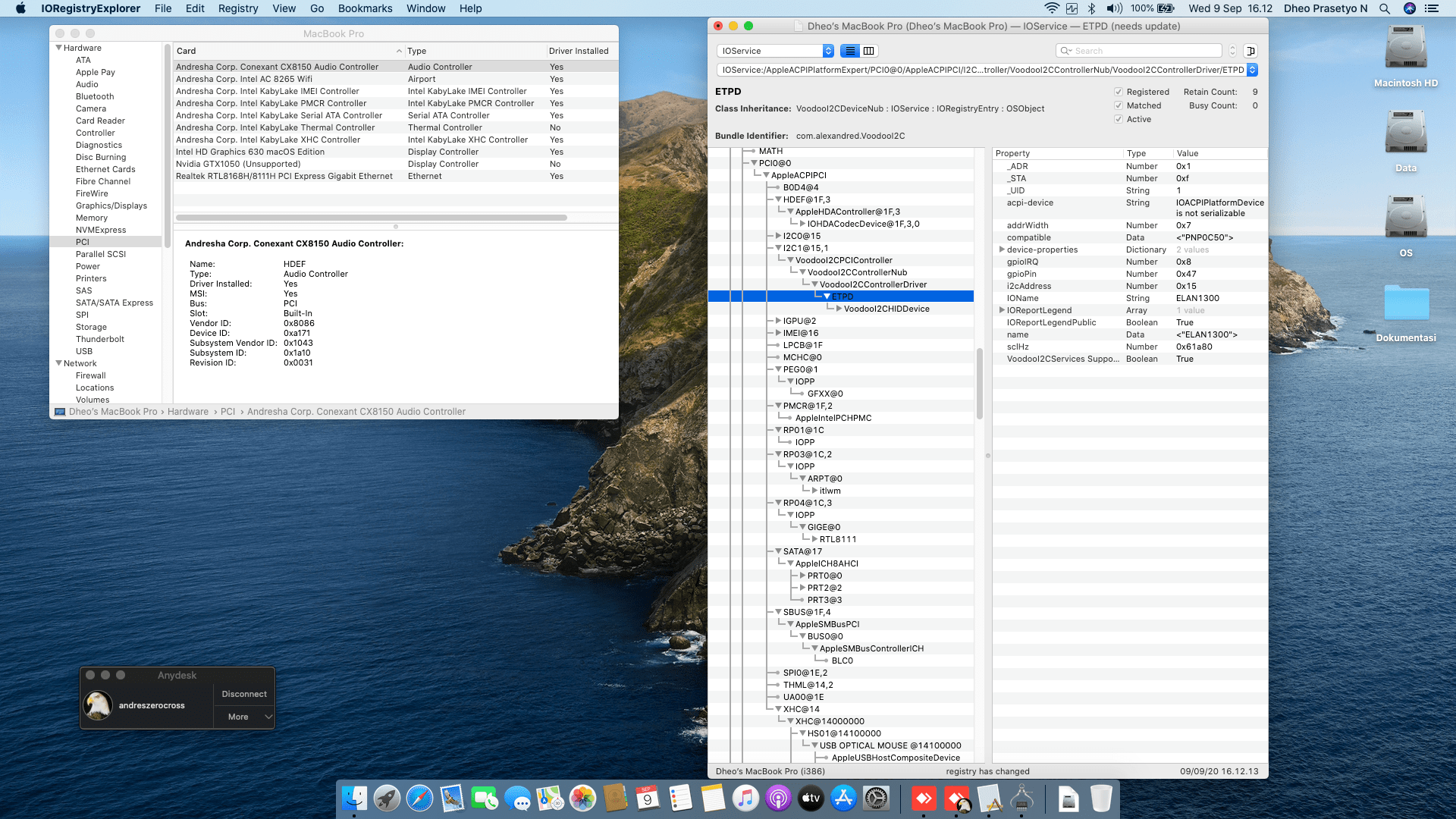1456x819 pixels.
Task: Open System Information caliper icon in Dock
Action: (1021, 798)
